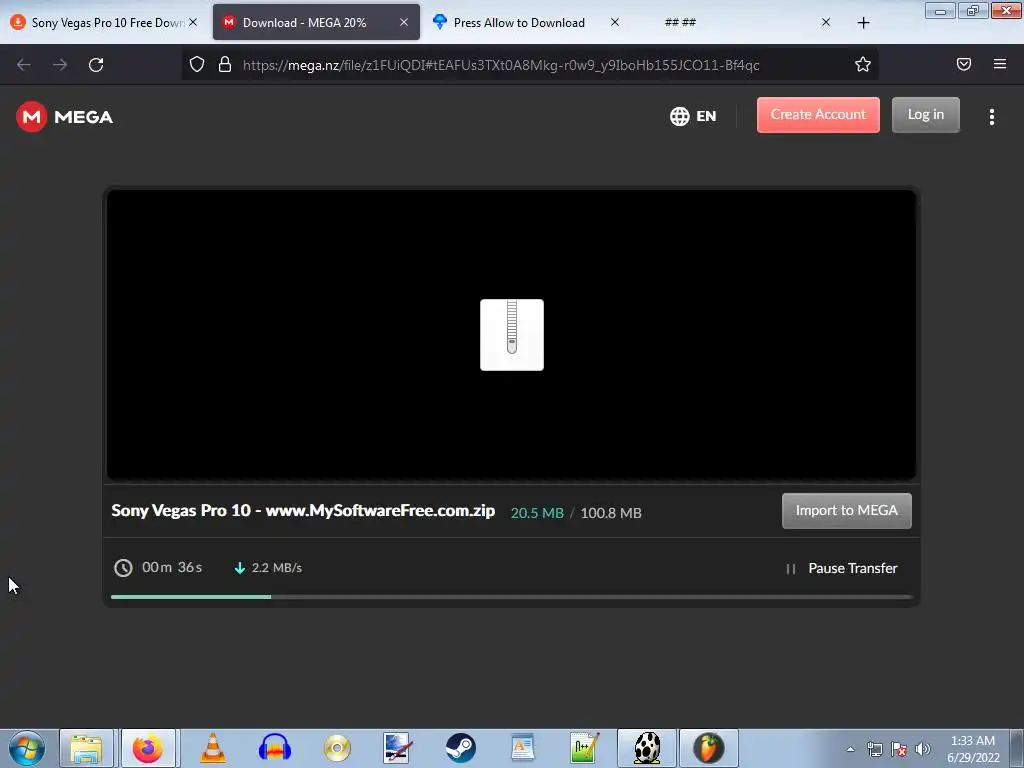The image size is (1024, 768).
Task: Go forward to next page
Action: 60,65
